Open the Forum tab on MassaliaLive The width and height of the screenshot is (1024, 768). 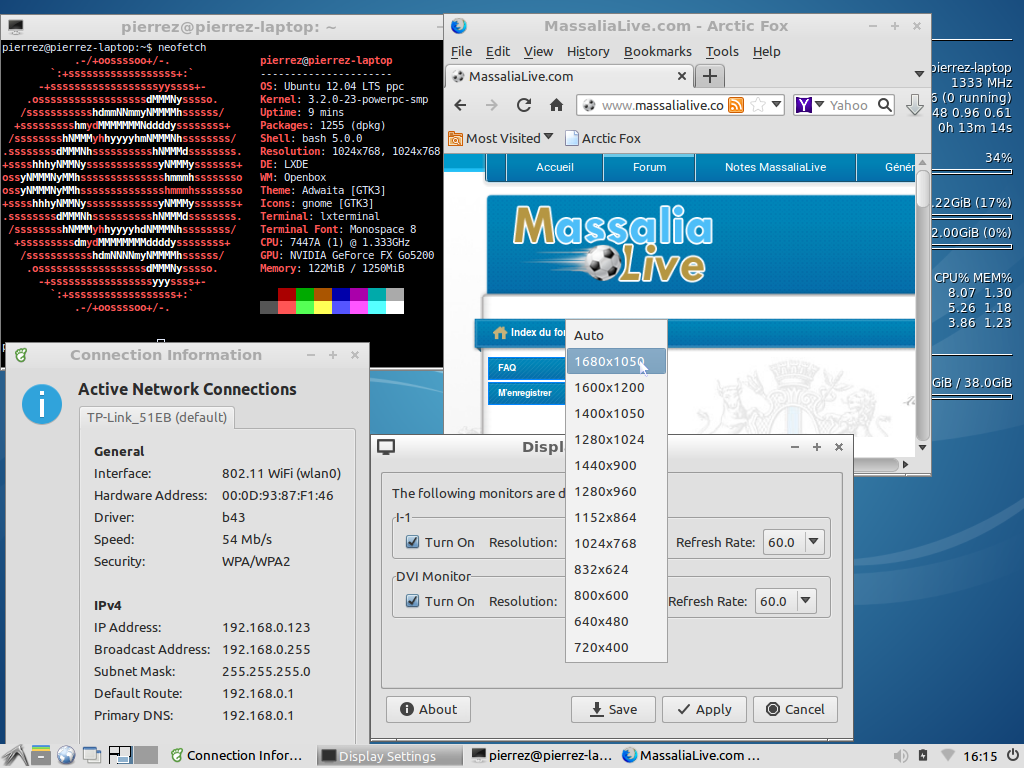click(649, 167)
